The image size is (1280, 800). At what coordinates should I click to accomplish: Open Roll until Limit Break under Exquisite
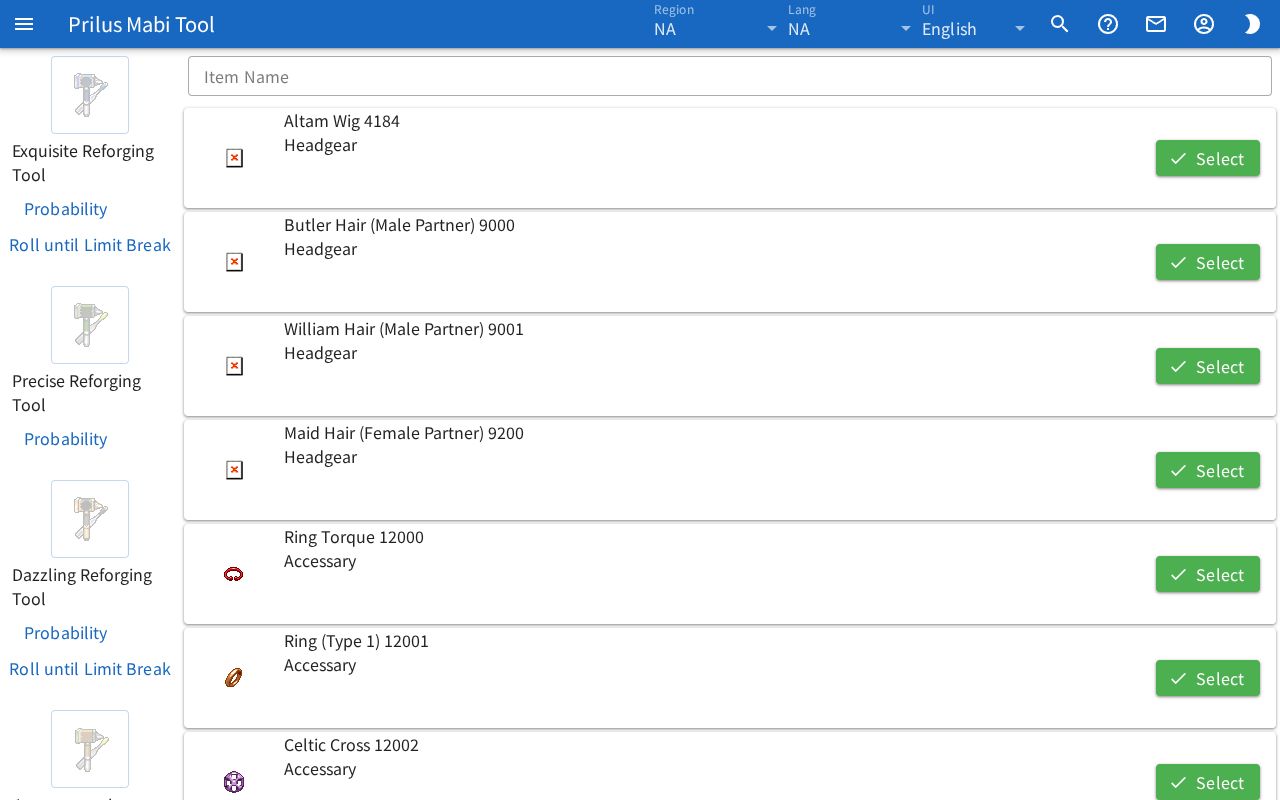pyautogui.click(x=90, y=245)
